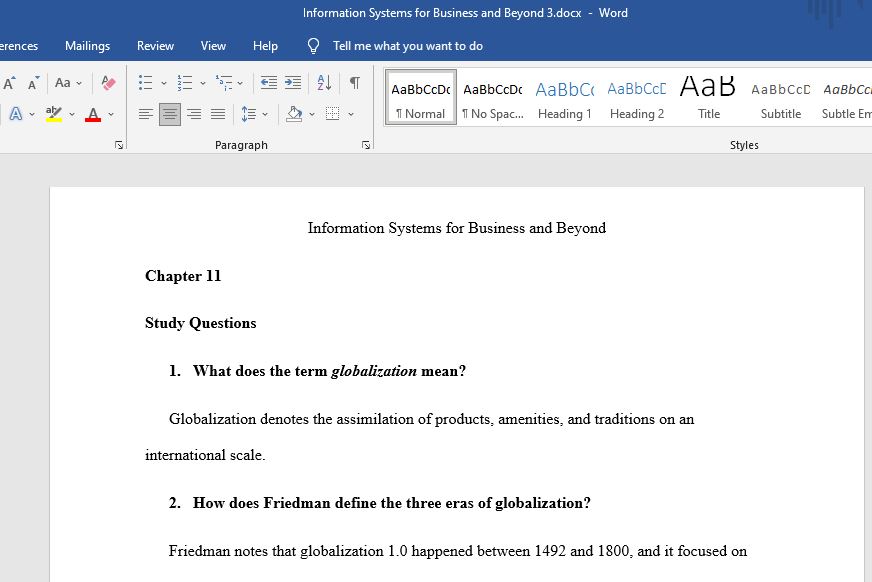Open the Review tab

coord(155,46)
